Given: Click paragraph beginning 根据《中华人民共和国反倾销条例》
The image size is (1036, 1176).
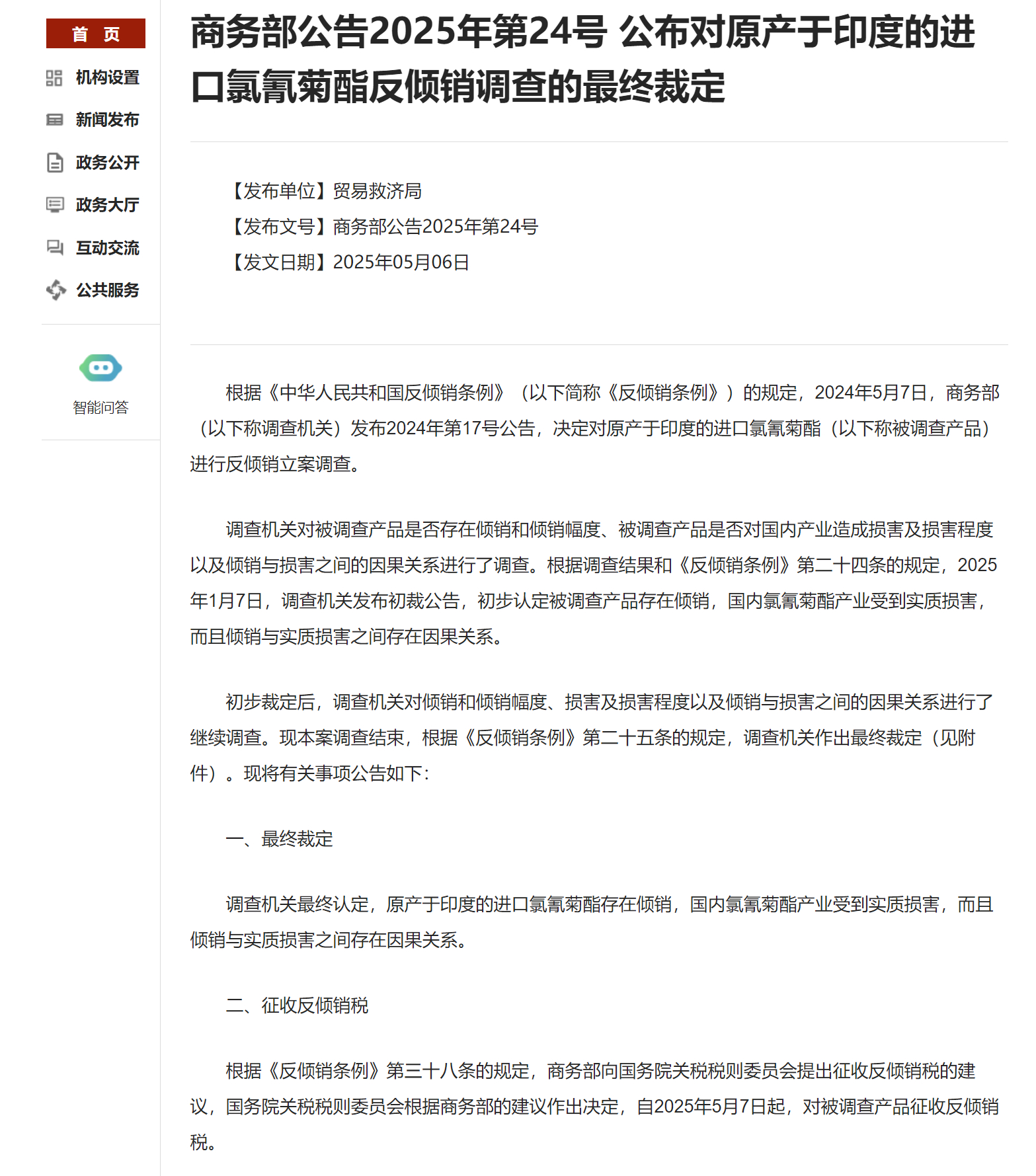Looking at the screenshot, I should [595, 428].
